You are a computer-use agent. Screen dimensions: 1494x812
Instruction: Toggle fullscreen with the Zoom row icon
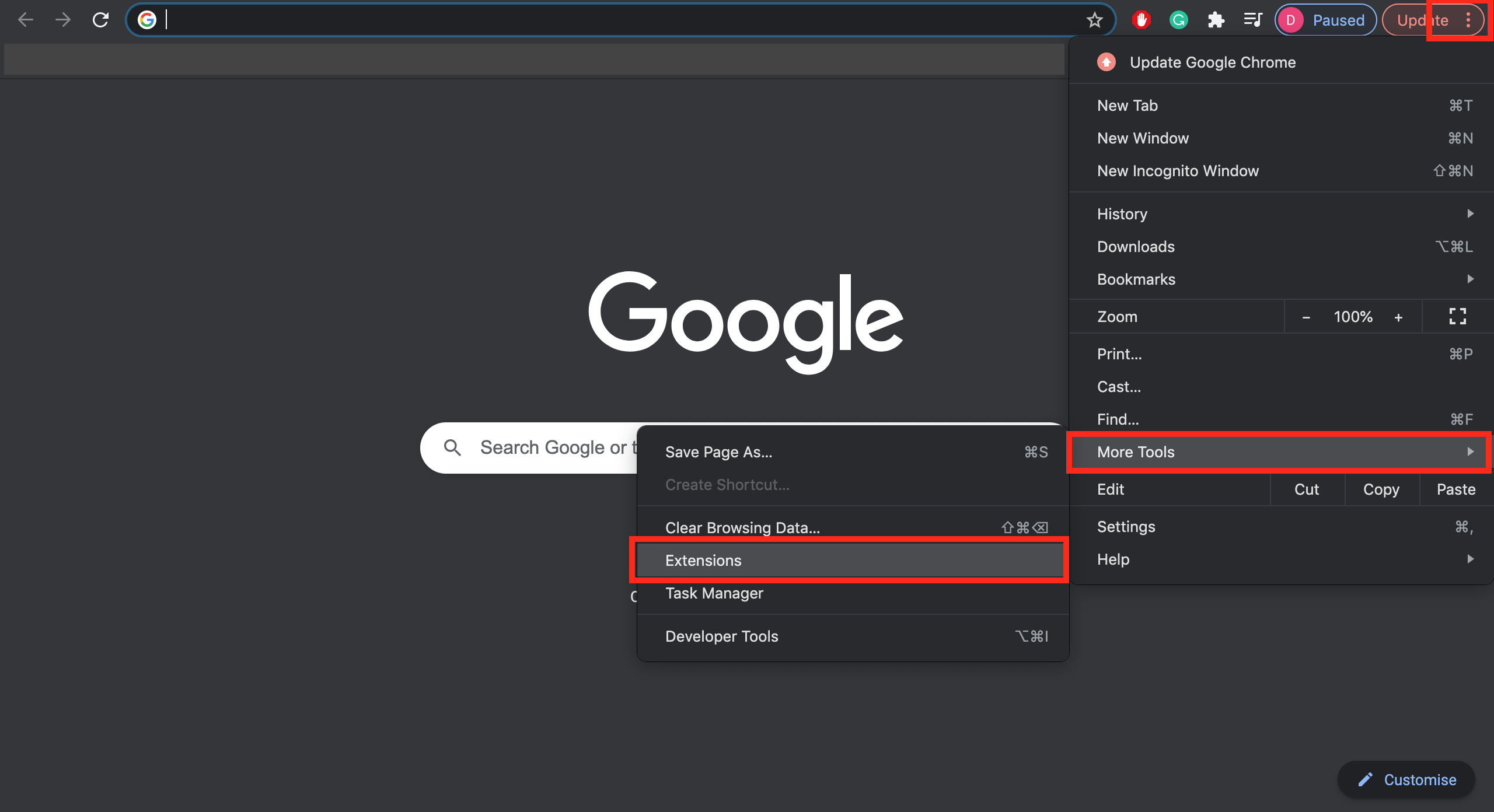coord(1457,317)
